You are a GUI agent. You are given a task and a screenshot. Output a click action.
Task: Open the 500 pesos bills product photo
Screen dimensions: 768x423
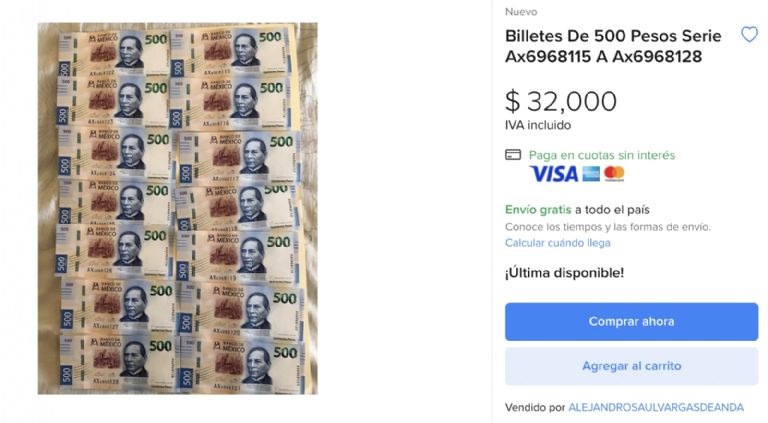coord(178,209)
